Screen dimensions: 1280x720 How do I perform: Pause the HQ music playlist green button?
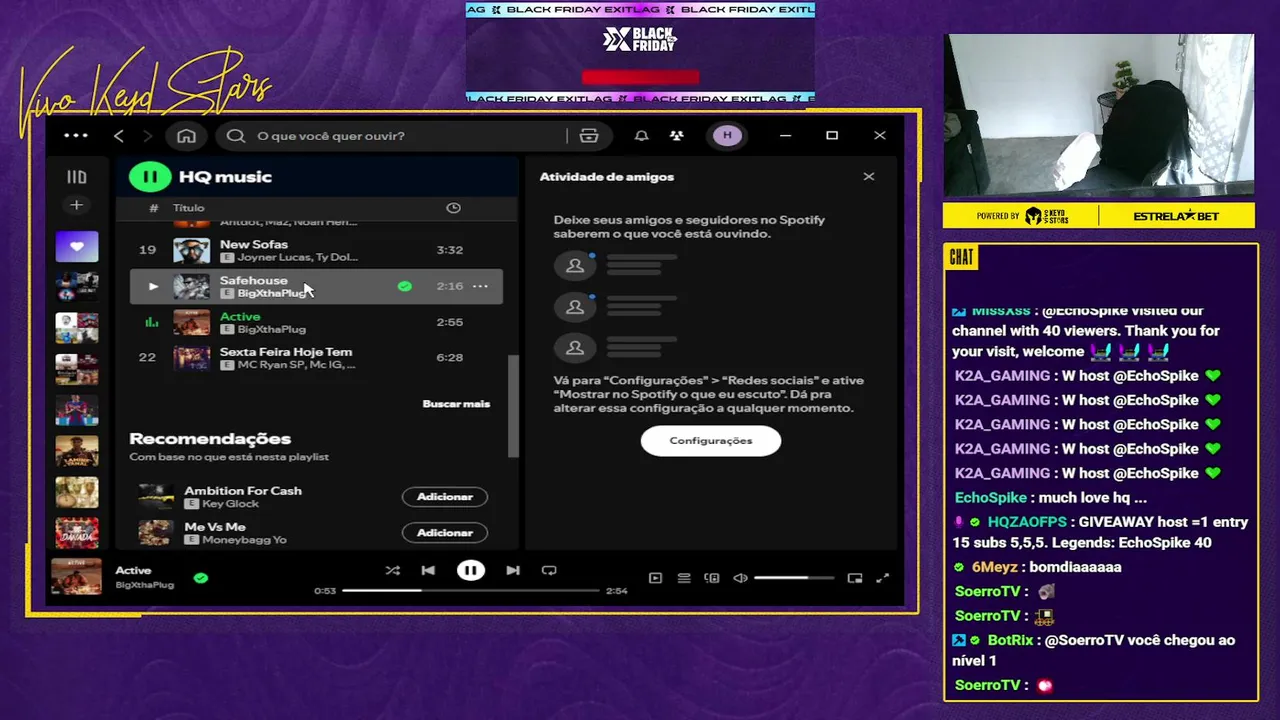[x=149, y=177]
